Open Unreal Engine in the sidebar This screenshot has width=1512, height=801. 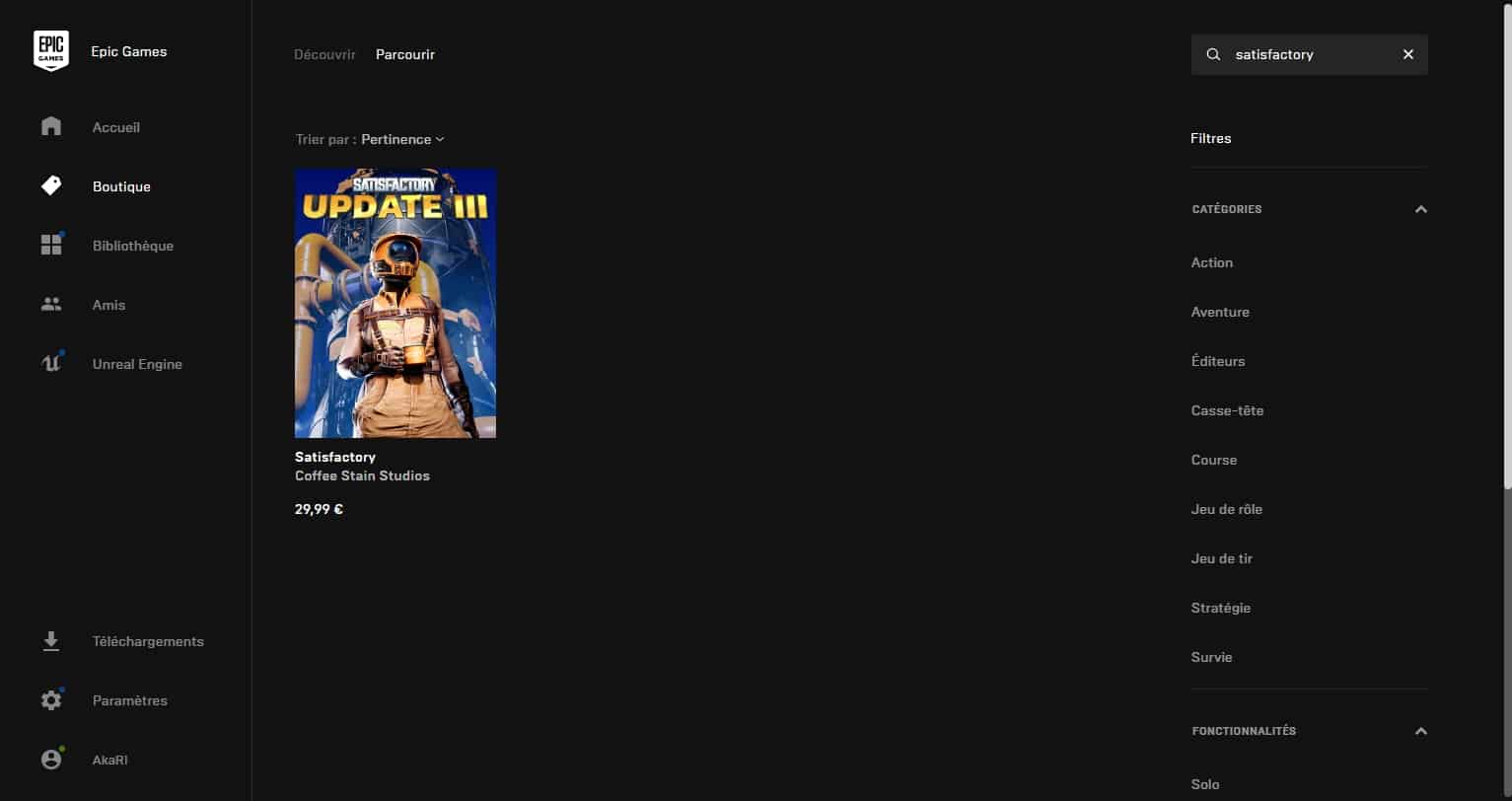pyautogui.click(x=137, y=364)
